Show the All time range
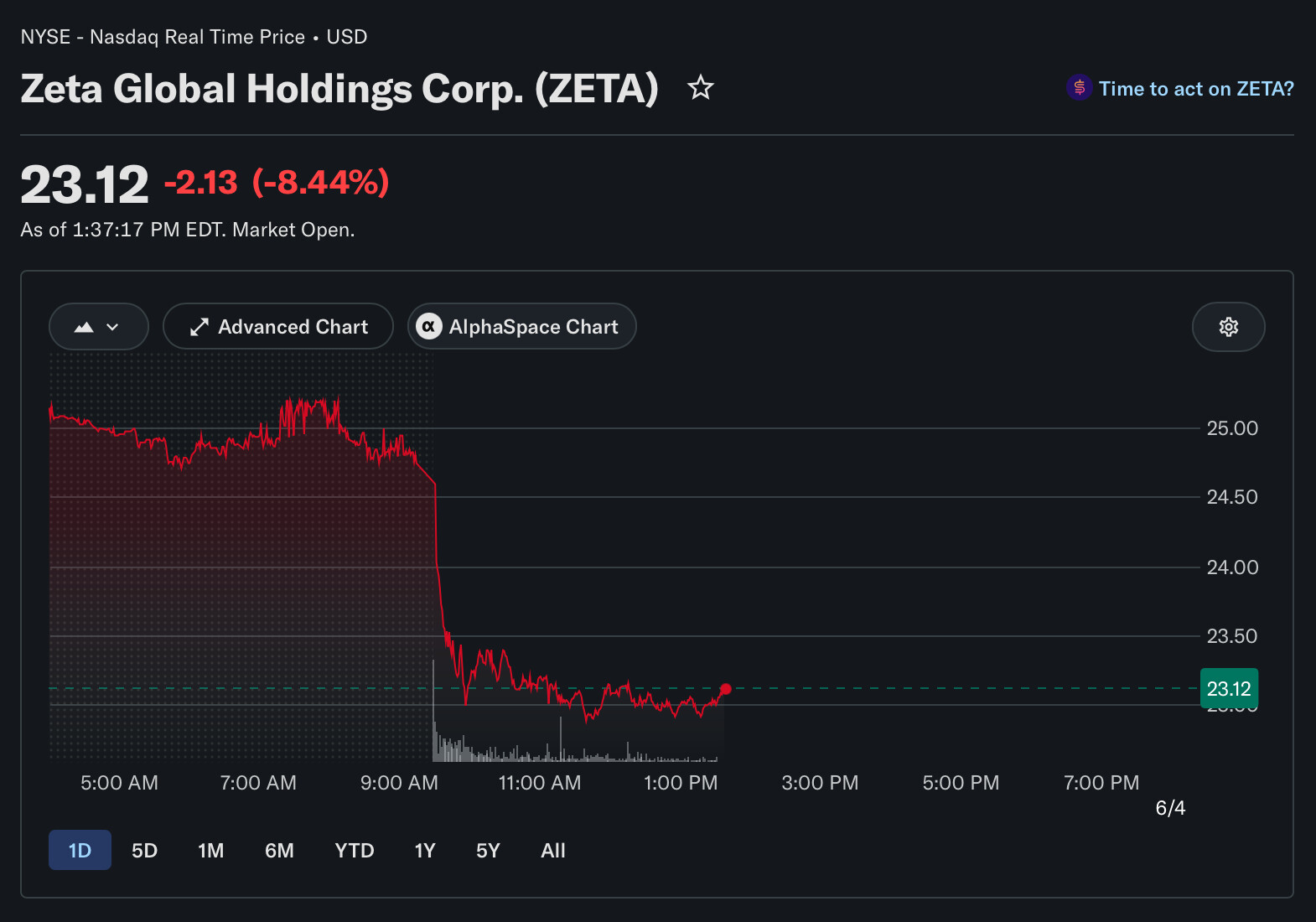This screenshot has width=1316, height=922. [x=553, y=850]
